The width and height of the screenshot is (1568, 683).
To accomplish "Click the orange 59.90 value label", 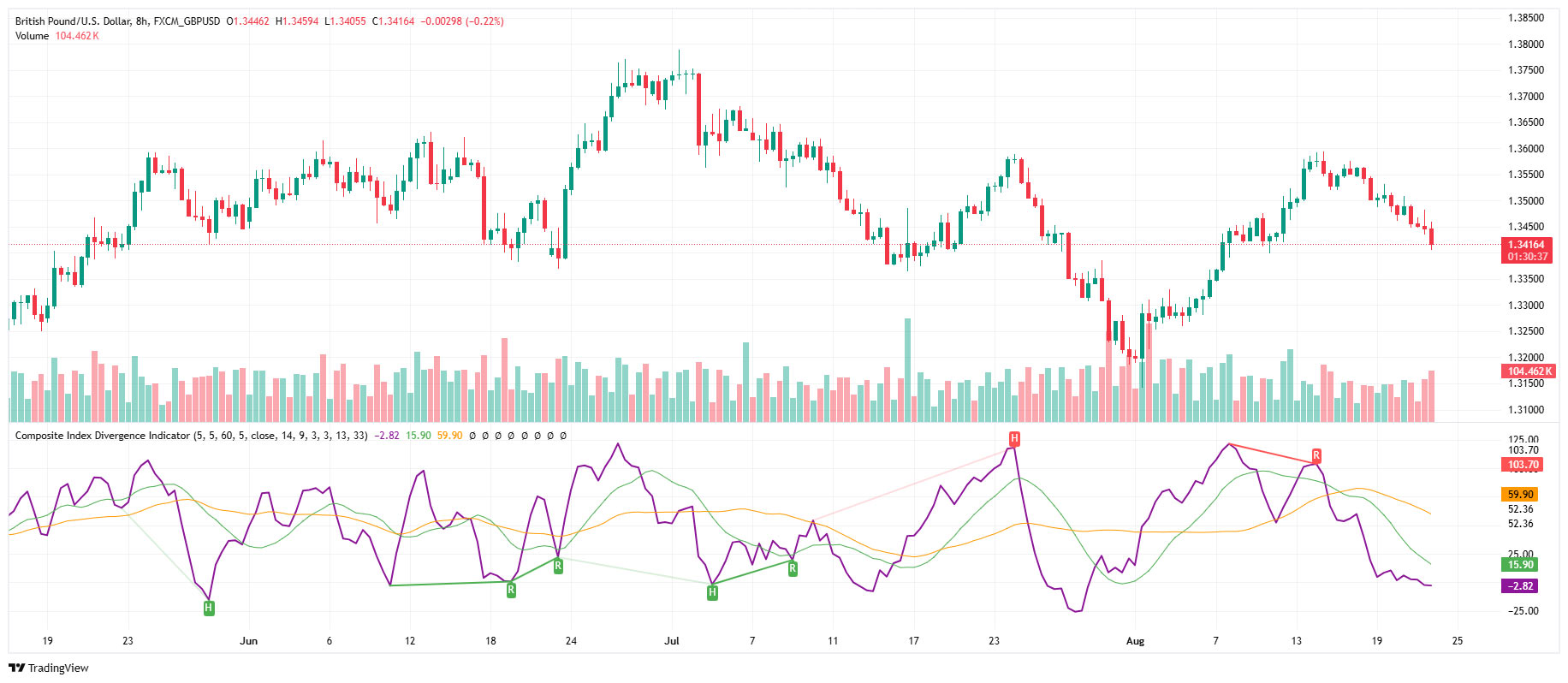I will tap(1520, 495).
